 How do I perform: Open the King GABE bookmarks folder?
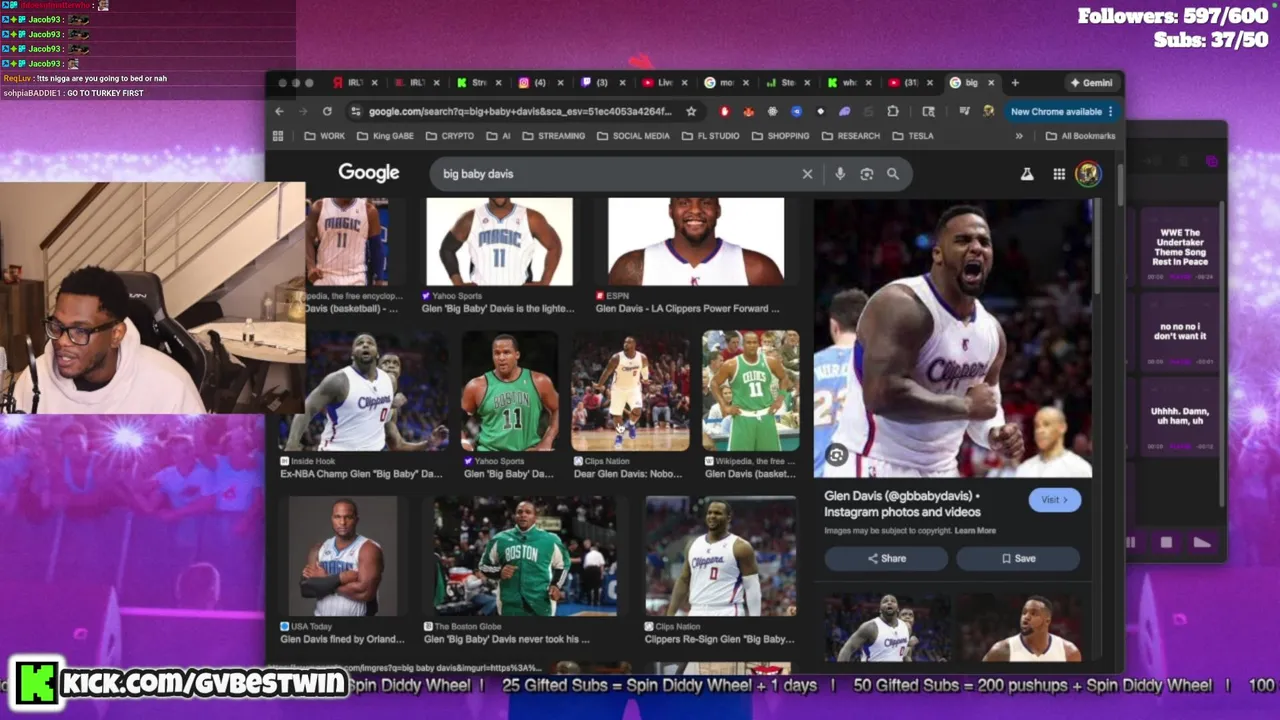[x=385, y=136]
